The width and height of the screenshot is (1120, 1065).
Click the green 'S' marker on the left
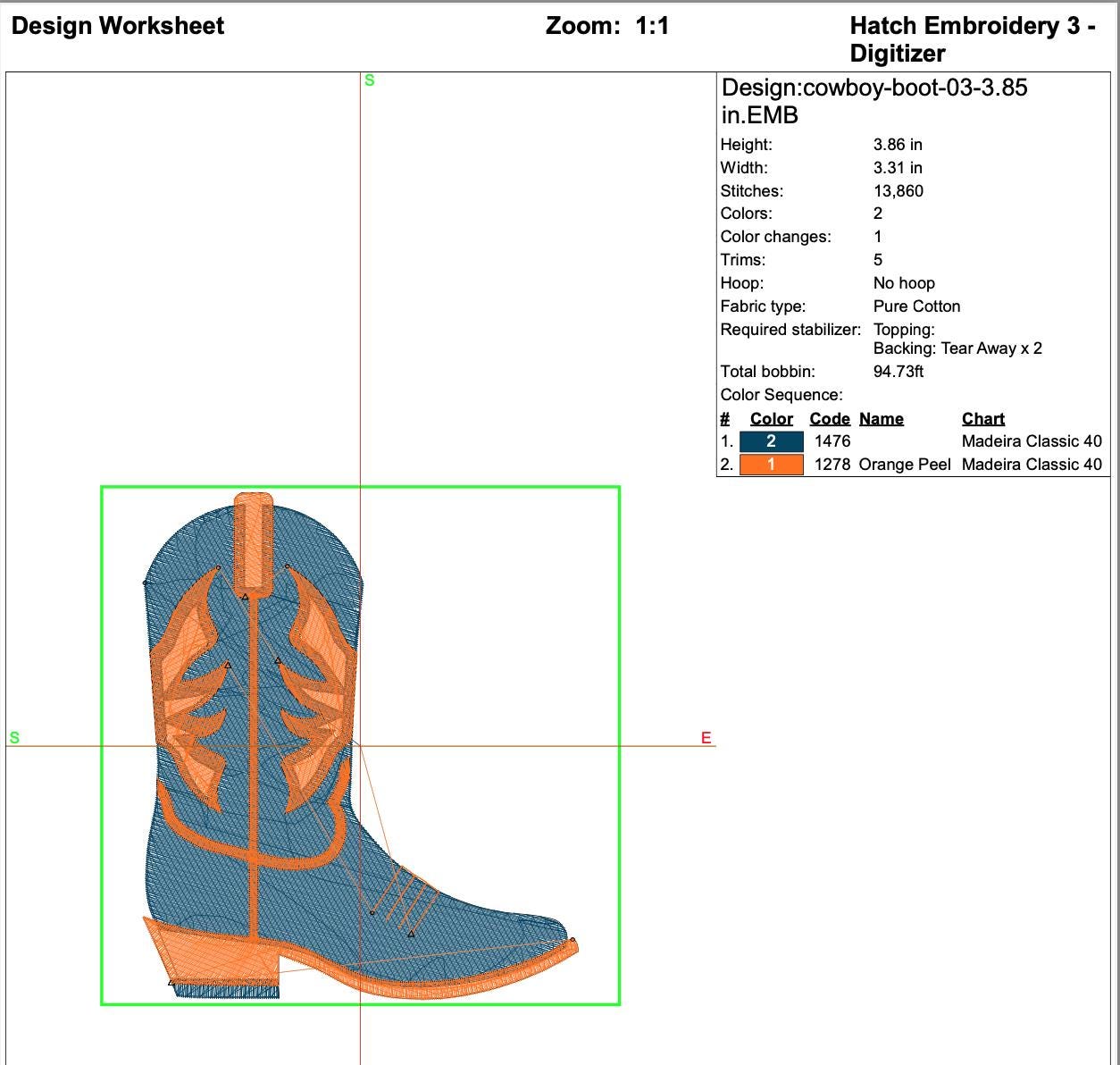(x=14, y=738)
